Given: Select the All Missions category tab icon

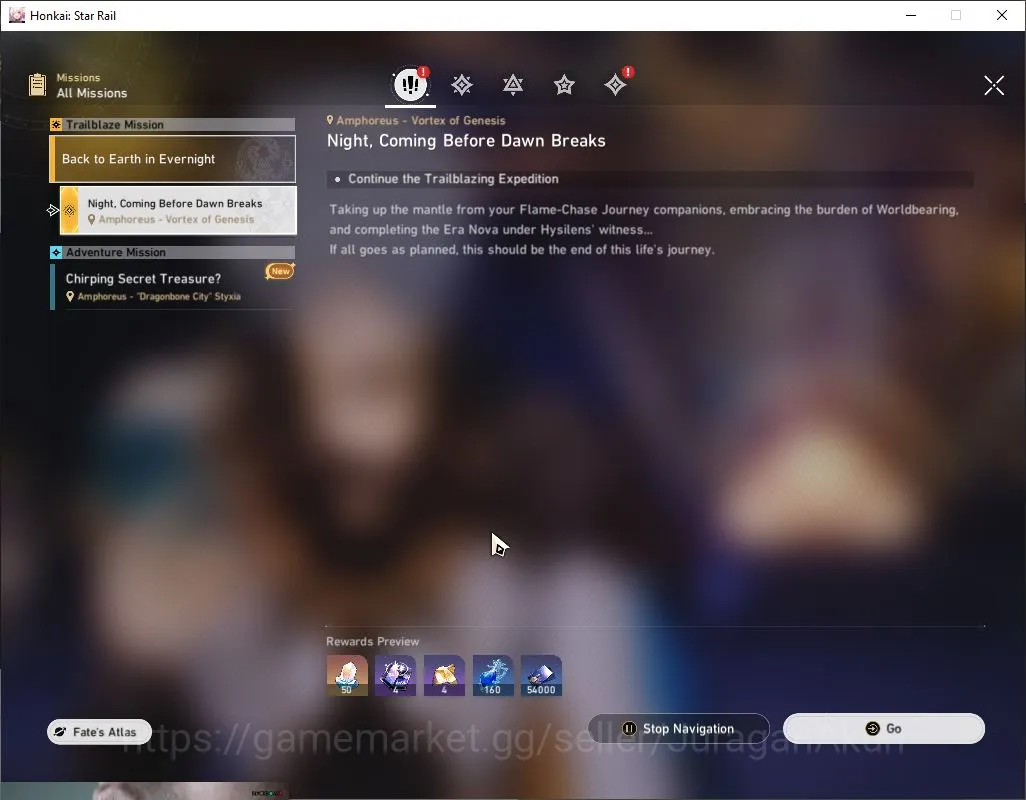Looking at the screenshot, I should pyautogui.click(x=410, y=84).
